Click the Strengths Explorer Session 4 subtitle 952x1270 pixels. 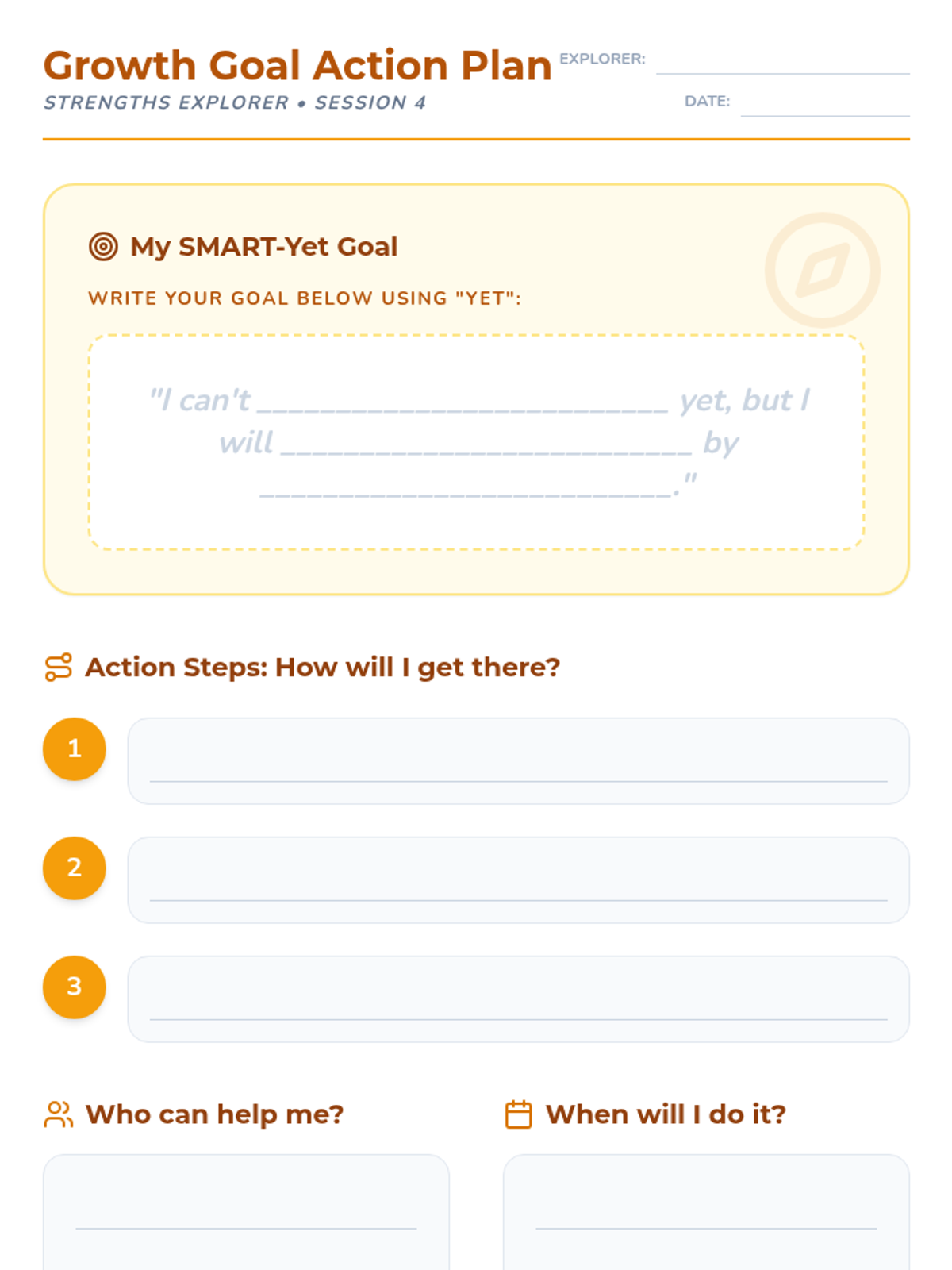click(235, 103)
